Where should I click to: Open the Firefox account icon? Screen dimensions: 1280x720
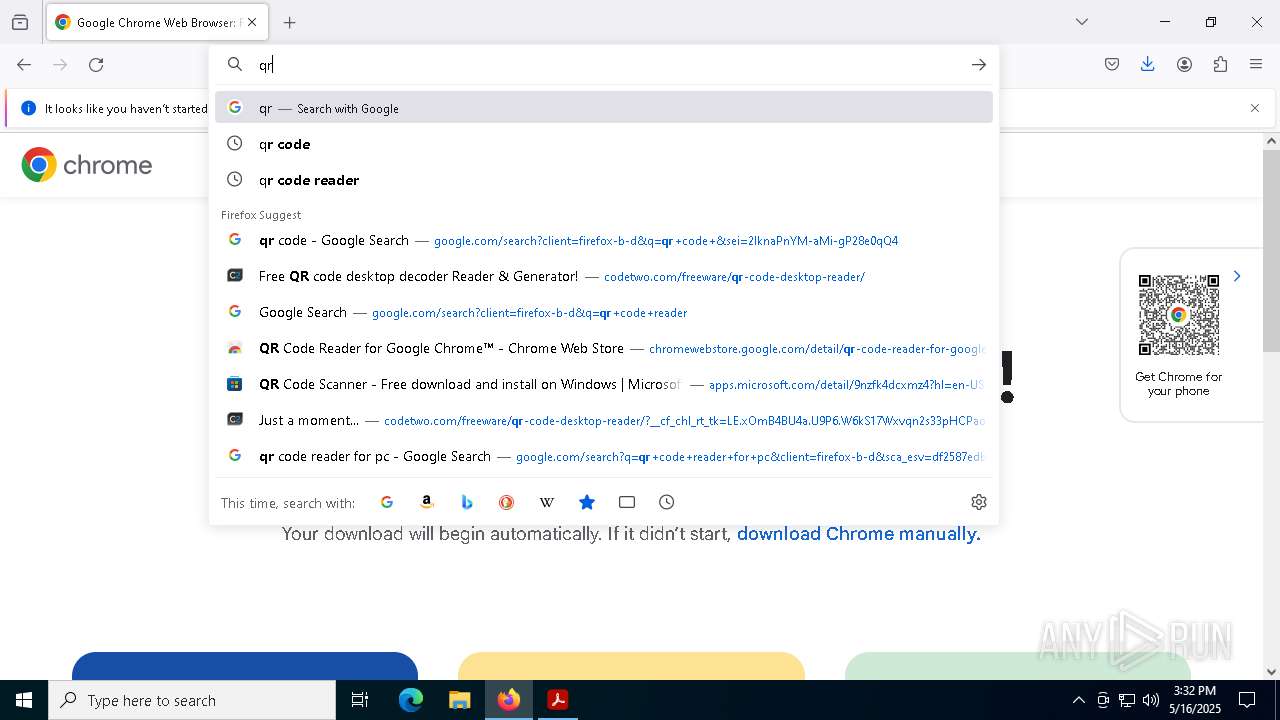tap(1184, 65)
